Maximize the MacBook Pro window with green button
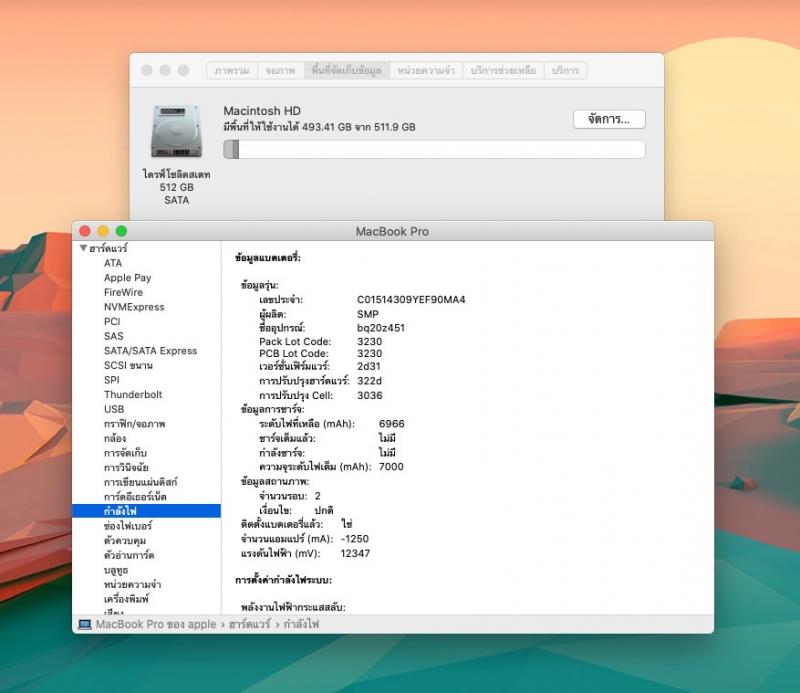 pos(121,231)
